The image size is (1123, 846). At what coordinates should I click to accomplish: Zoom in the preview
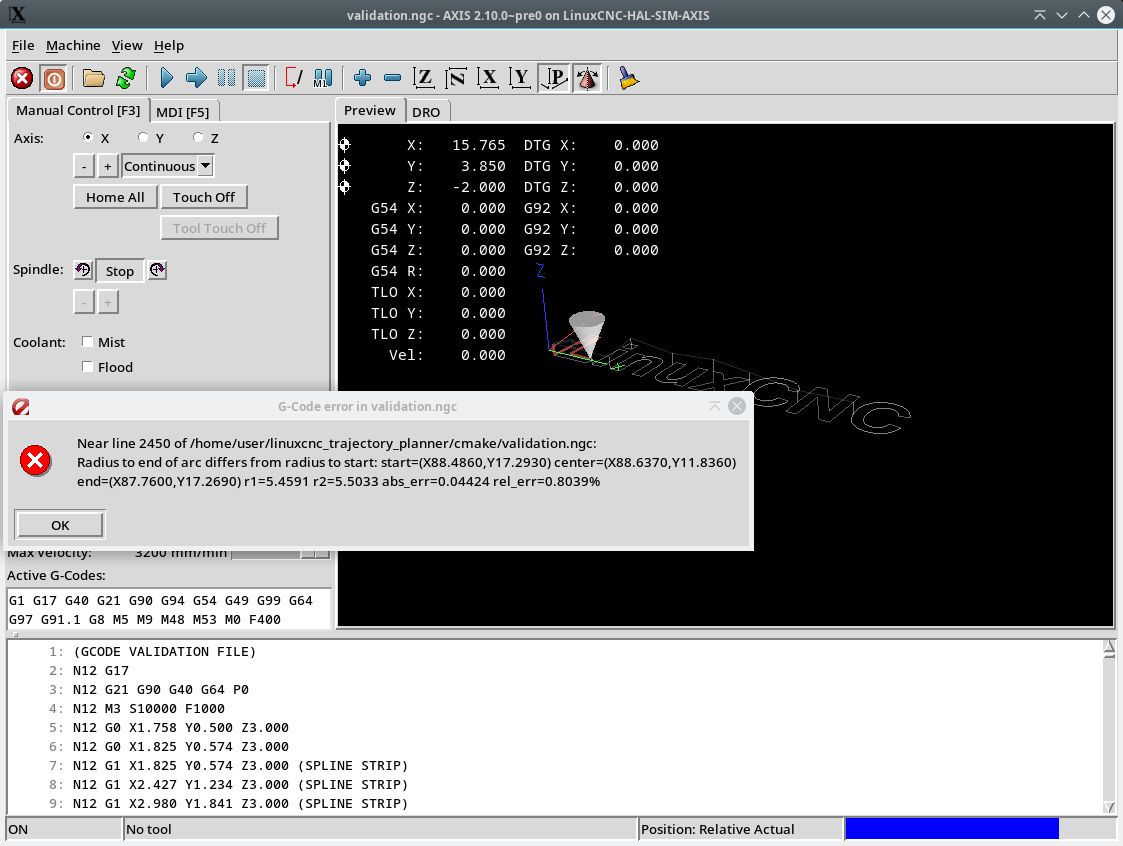[362, 78]
